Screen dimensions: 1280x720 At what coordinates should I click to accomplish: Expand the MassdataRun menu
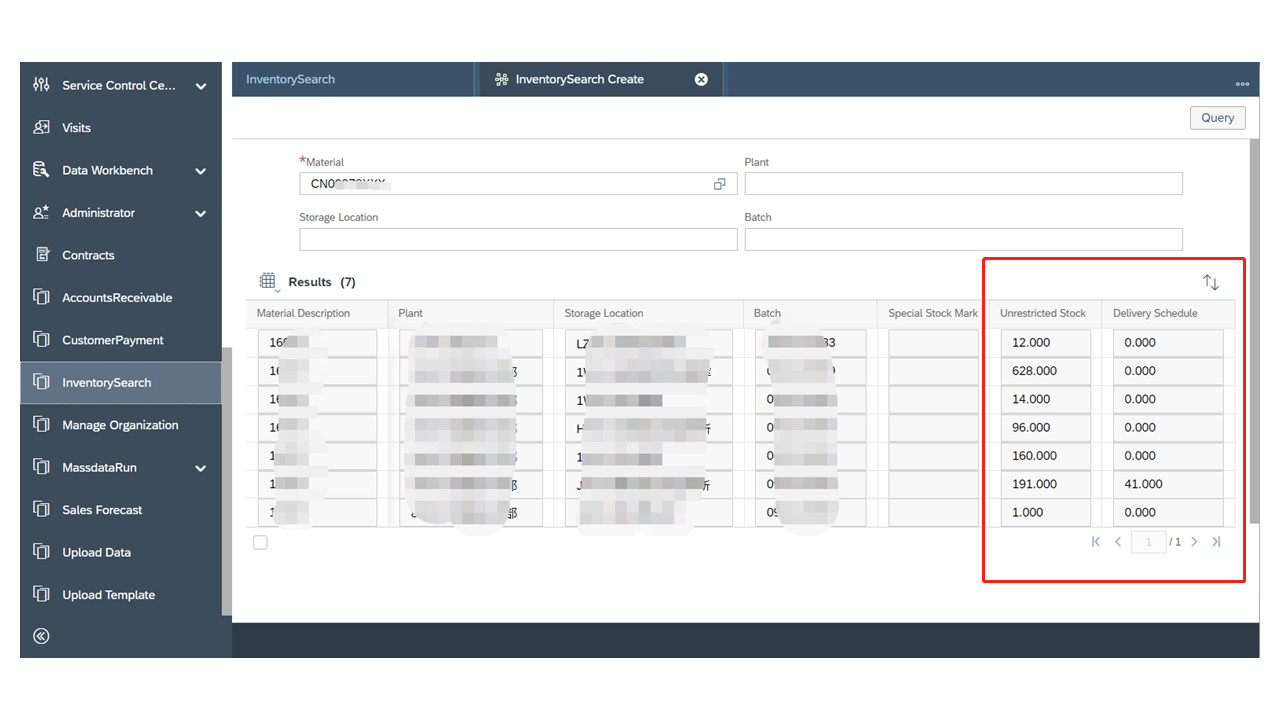(x=201, y=468)
